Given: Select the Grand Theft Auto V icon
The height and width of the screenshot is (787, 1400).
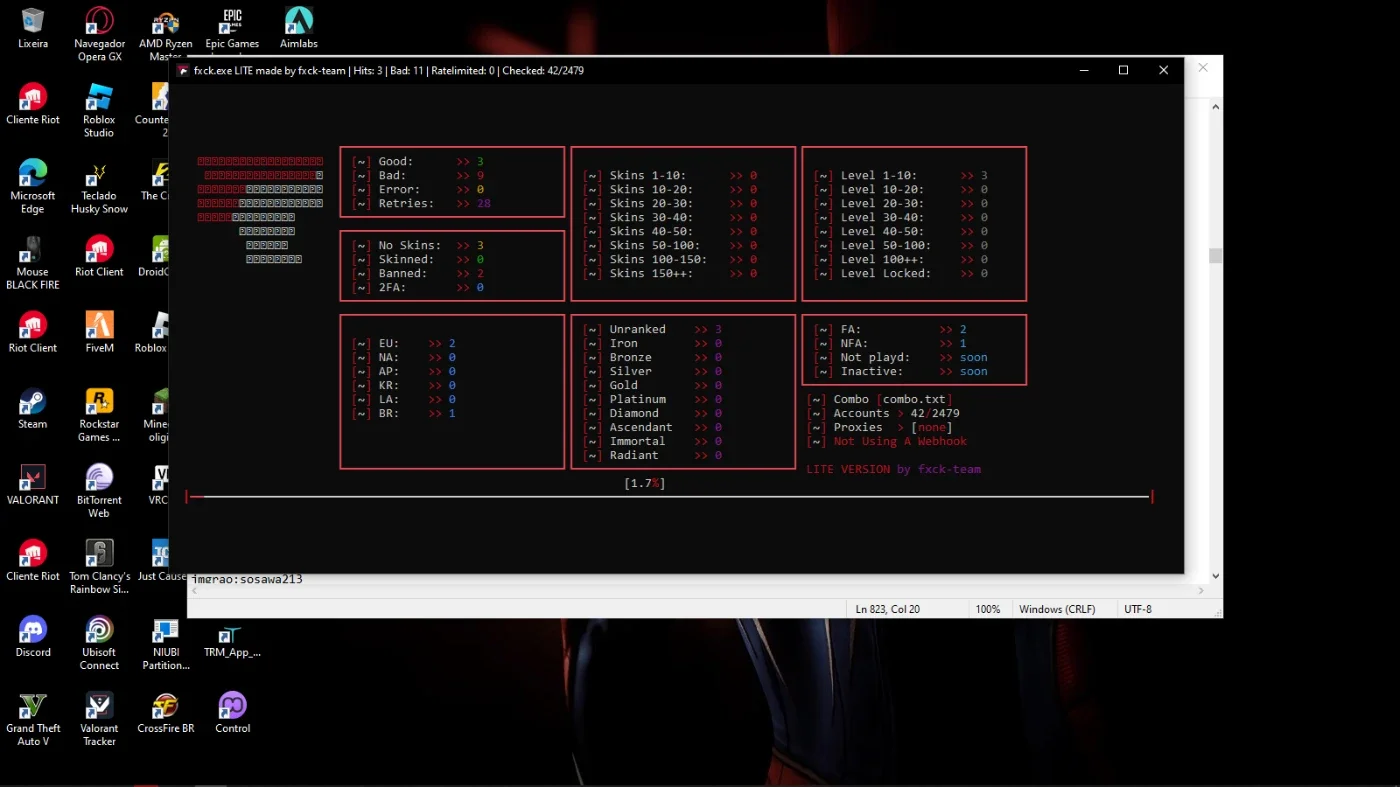Looking at the screenshot, I should click(x=33, y=719).
